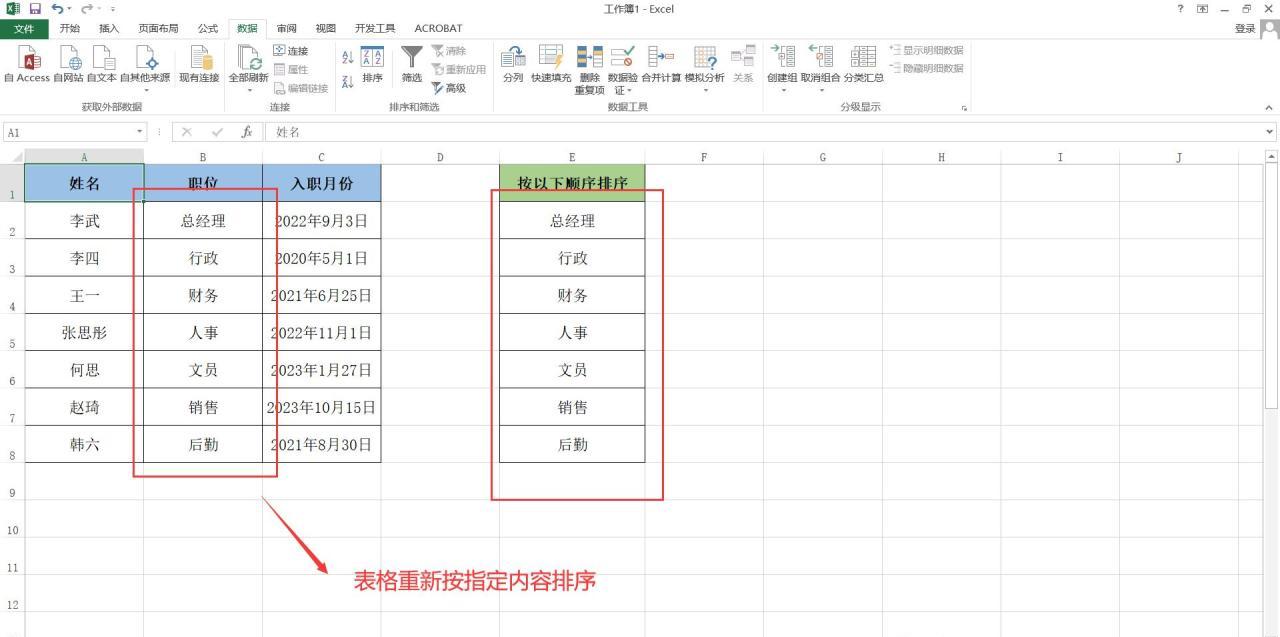The height and width of the screenshot is (637, 1280).
Task: Click the 登录 sign-in link
Action: coord(1245,28)
